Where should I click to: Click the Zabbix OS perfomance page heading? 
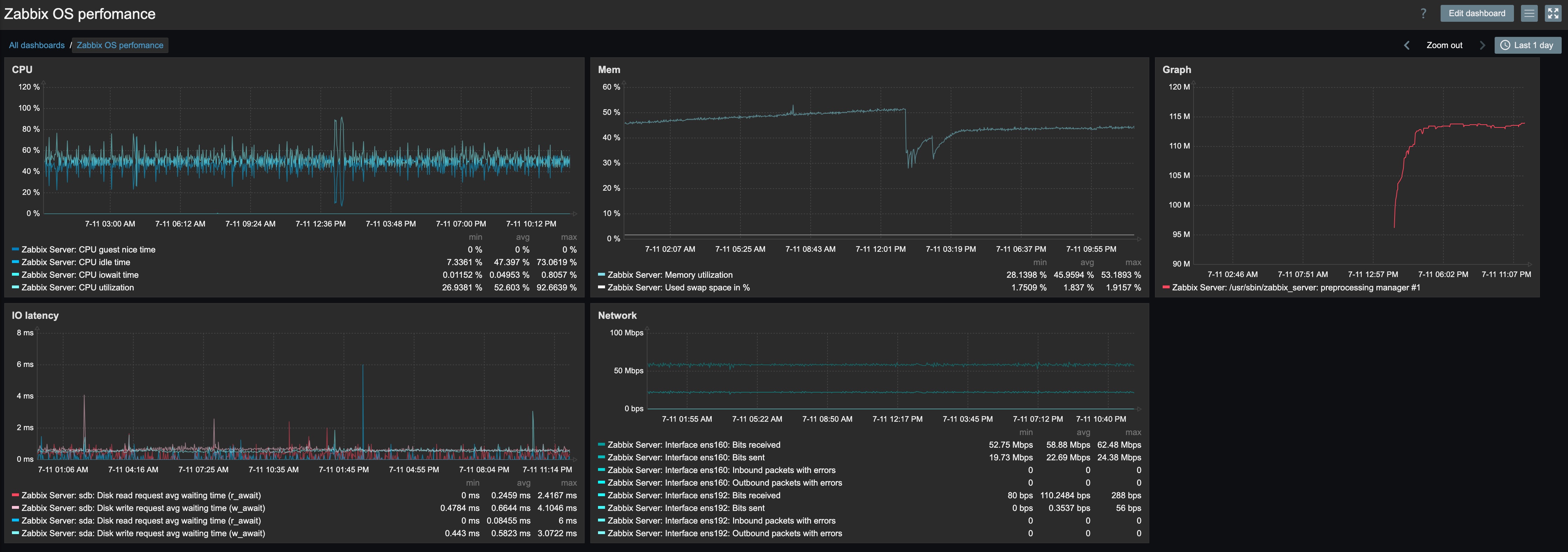[80, 14]
